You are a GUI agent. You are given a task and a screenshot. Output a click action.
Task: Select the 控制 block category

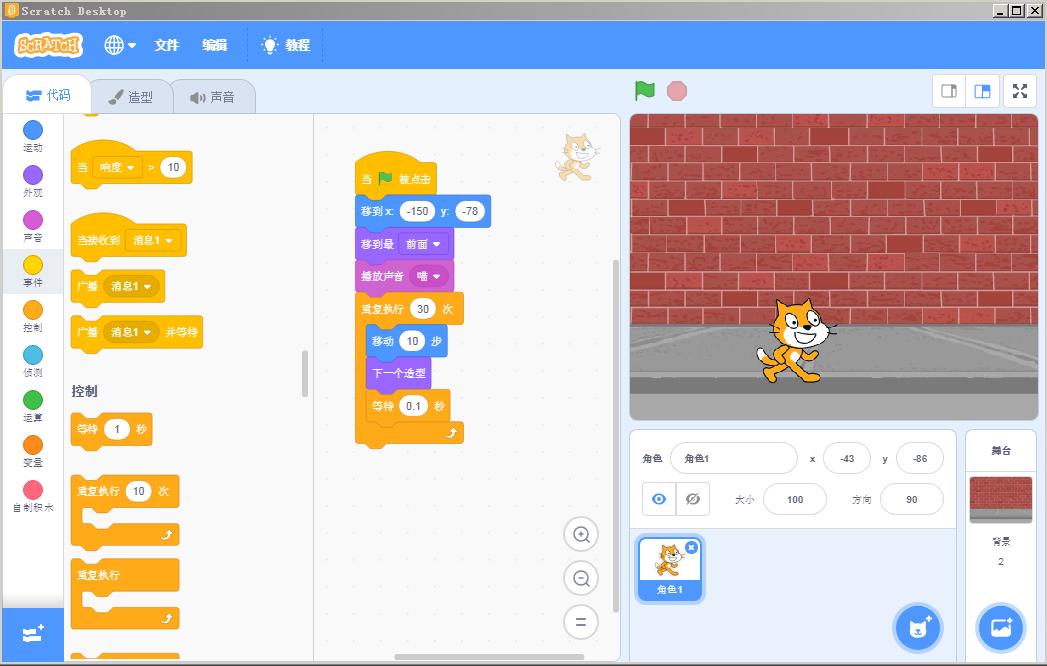33,316
